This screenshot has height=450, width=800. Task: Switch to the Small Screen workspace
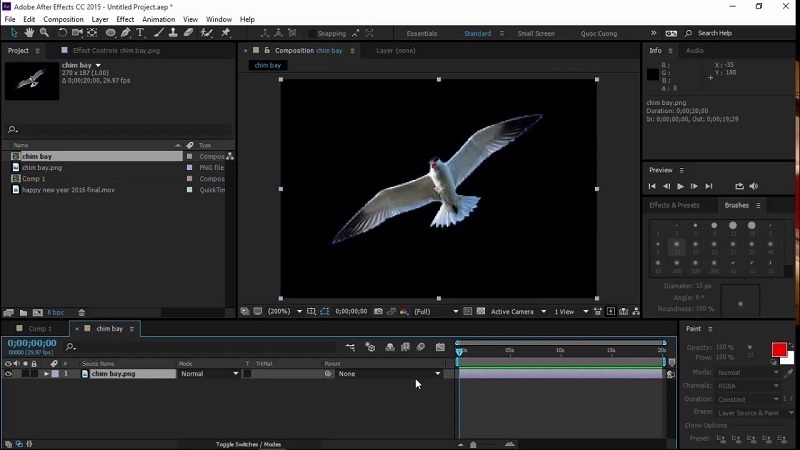point(536,33)
